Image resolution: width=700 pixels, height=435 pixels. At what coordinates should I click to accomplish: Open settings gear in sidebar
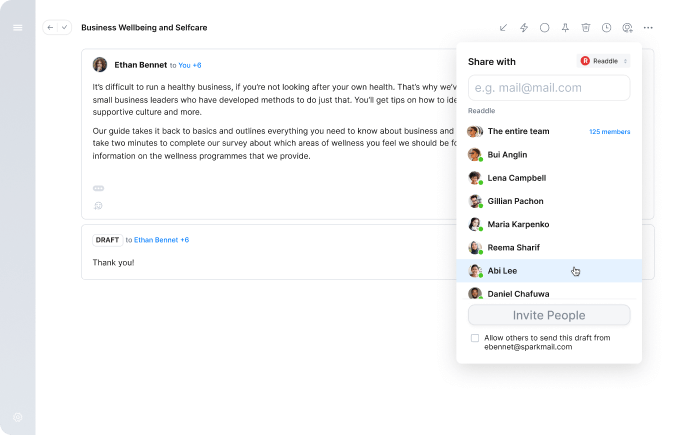pyautogui.click(x=18, y=417)
